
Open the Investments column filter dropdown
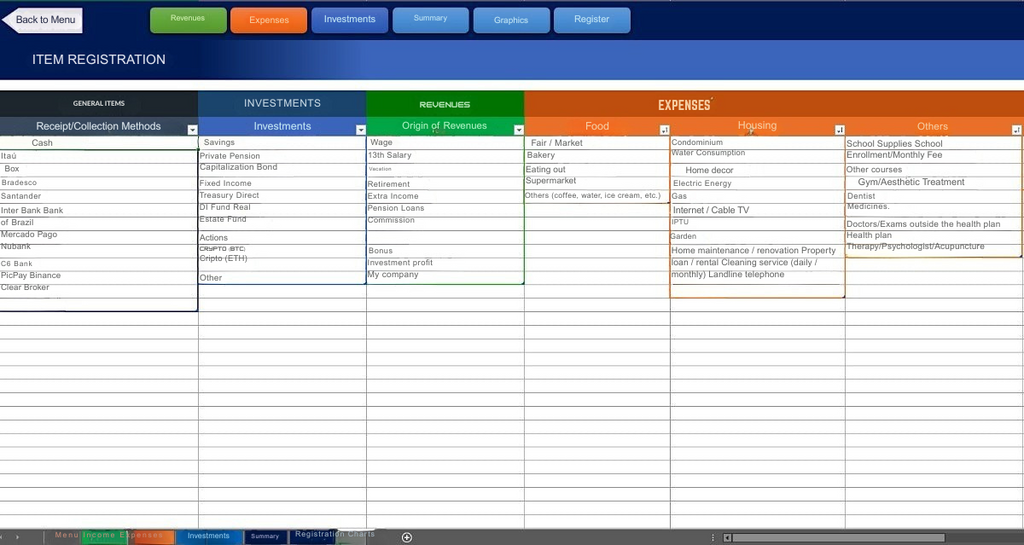[360, 130]
